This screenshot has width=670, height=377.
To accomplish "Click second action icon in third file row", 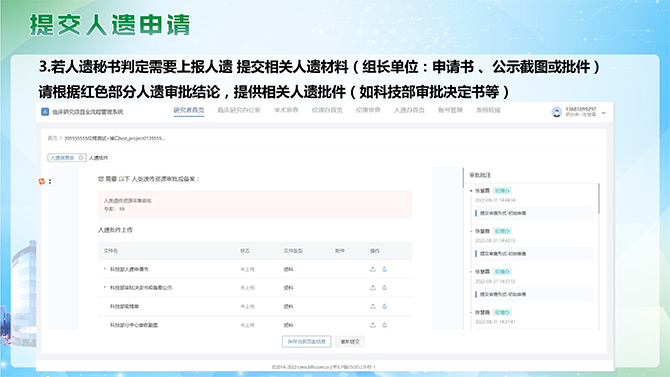I will coord(384,306).
